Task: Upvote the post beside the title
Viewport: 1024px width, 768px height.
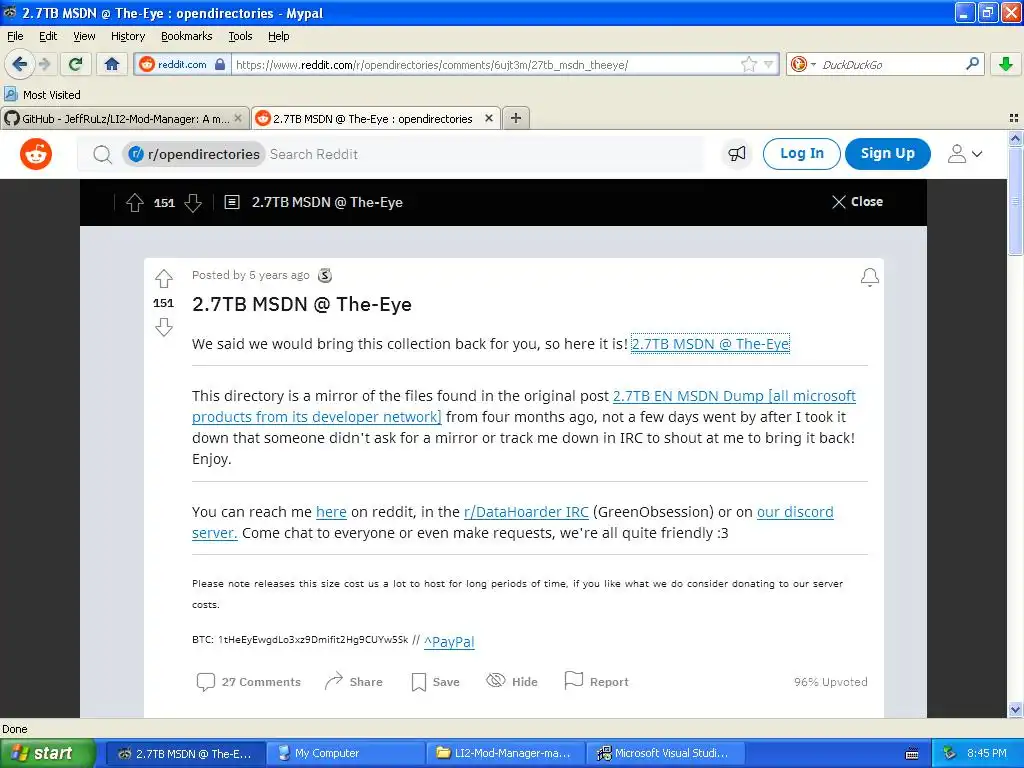Action: click(x=164, y=279)
